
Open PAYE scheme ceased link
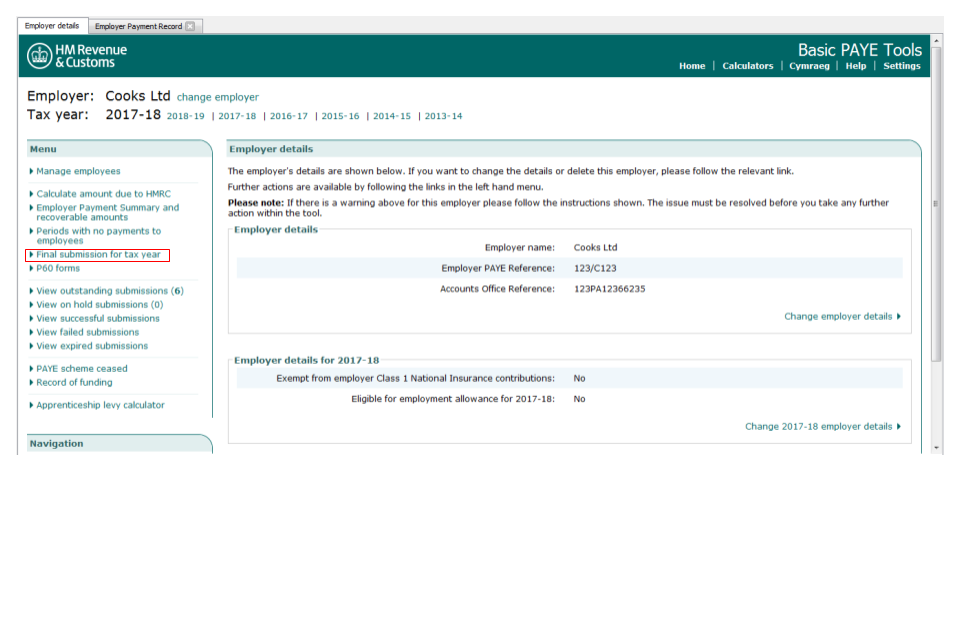(x=81, y=369)
